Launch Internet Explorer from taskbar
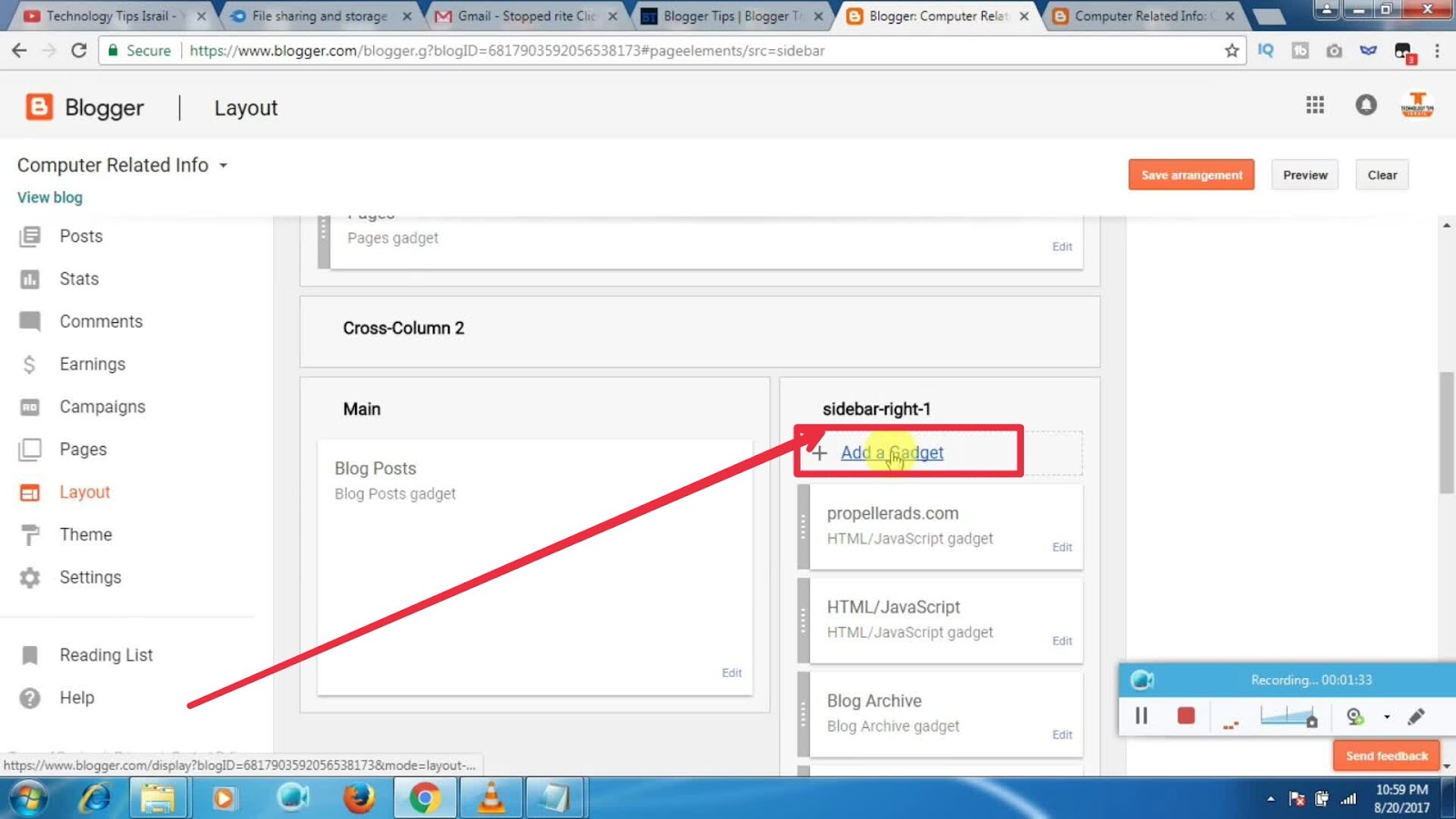The image size is (1456, 819). coord(95,799)
